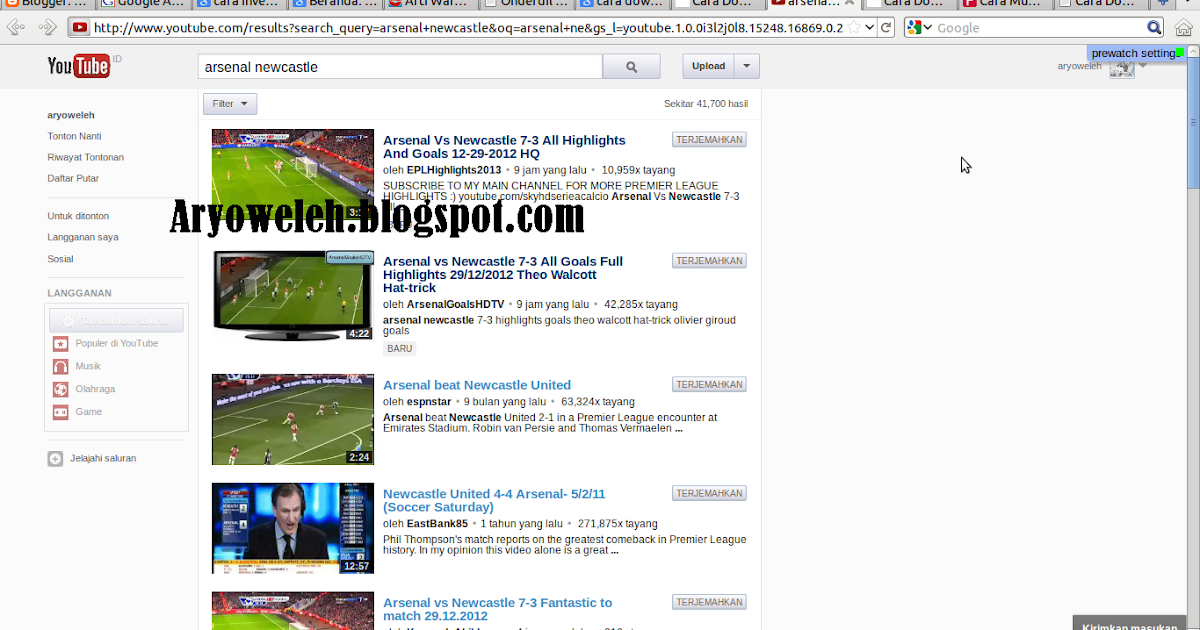Viewport: 1200px width, 630px height.
Task: Click the aryoweleh sidebar username
Action: click(71, 115)
